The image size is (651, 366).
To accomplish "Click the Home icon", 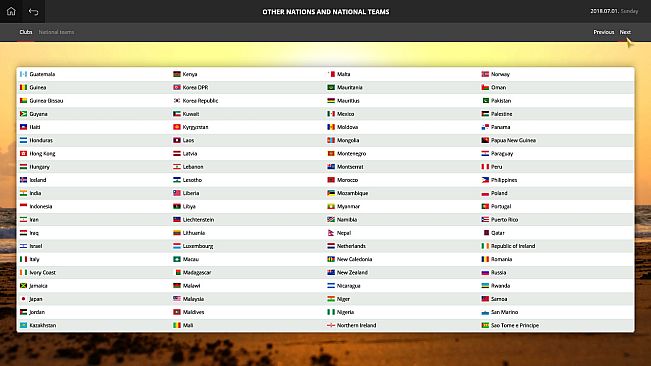I will [x=11, y=11].
